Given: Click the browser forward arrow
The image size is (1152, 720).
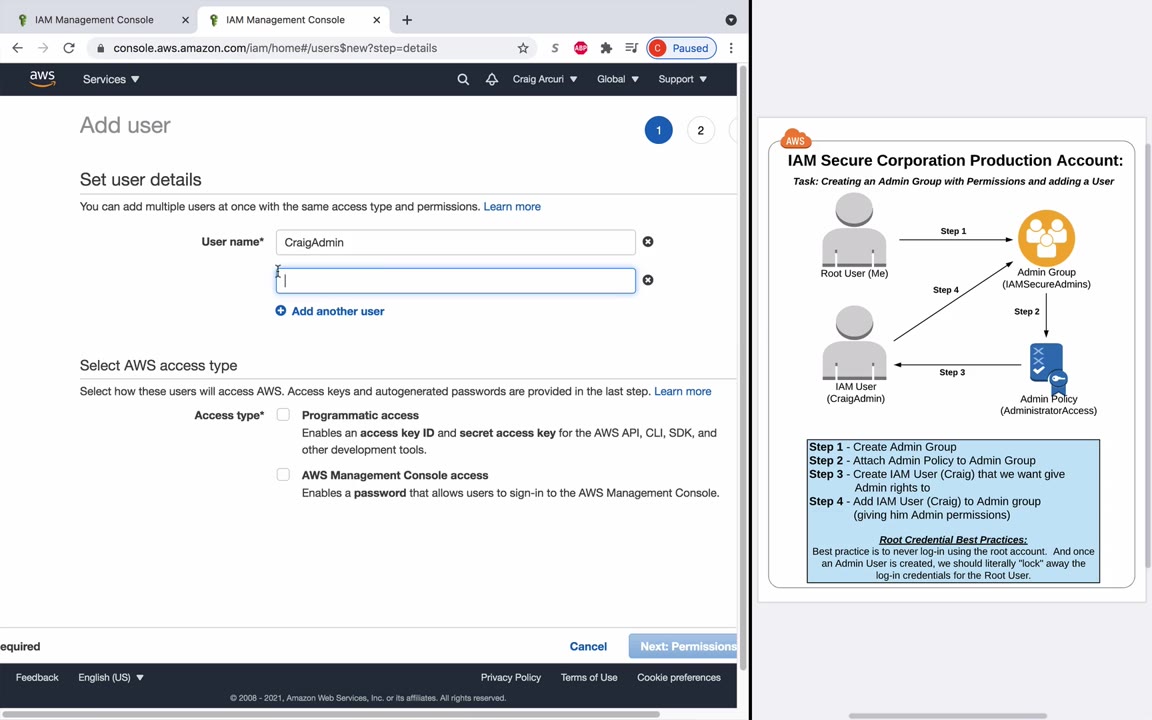Looking at the screenshot, I should pyautogui.click(x=43, y=48).
